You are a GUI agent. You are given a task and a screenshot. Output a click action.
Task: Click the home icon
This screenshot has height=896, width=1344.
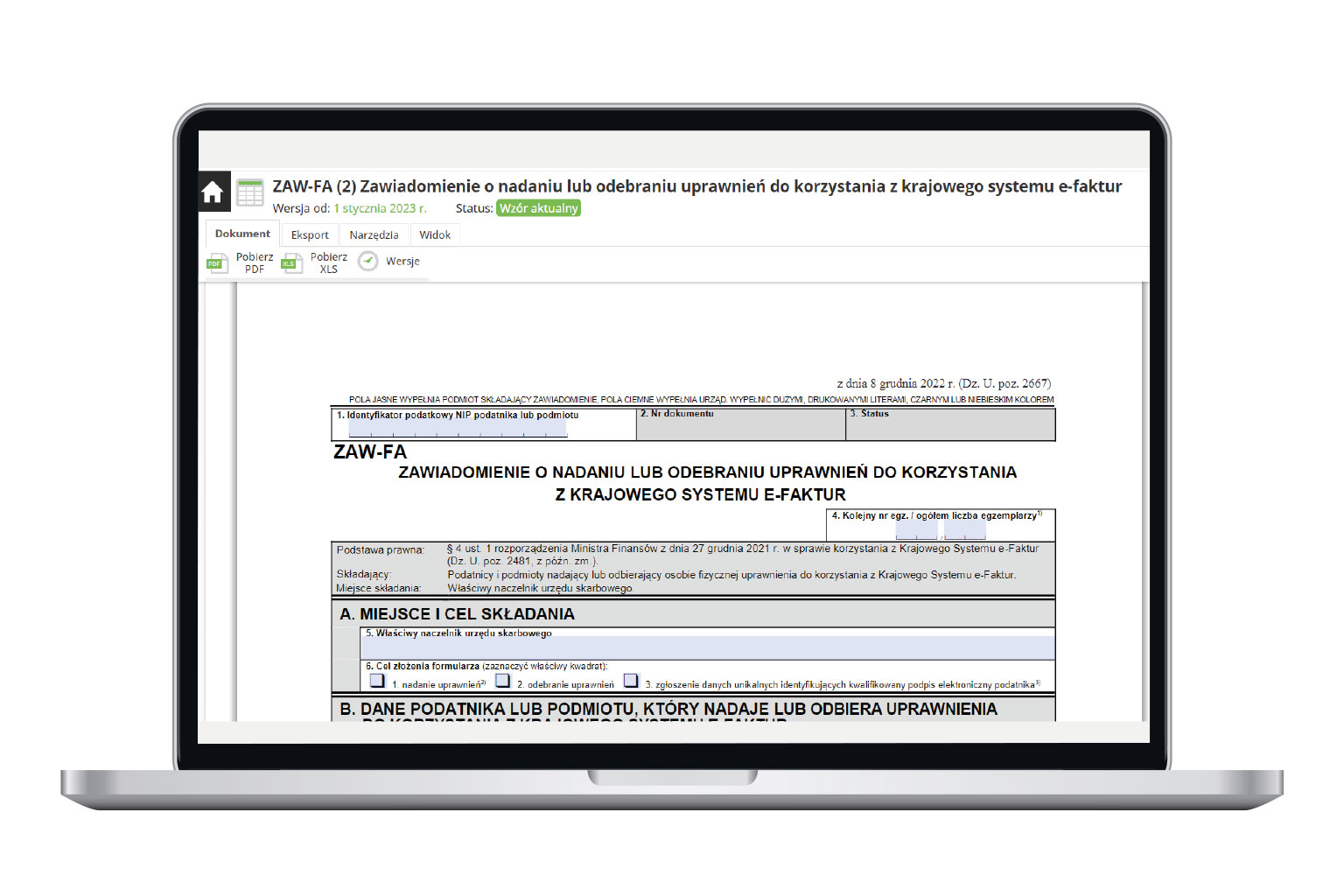pos(213,192)
